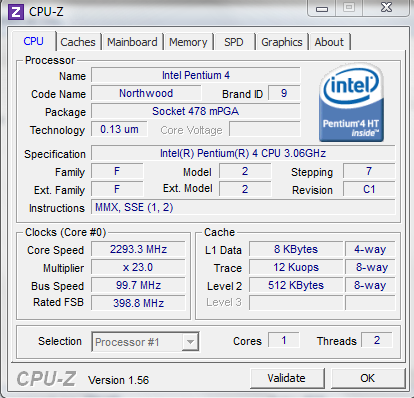Click the Model value '2'
Viewport: 414px width, 398px height.
pos(245,172)
